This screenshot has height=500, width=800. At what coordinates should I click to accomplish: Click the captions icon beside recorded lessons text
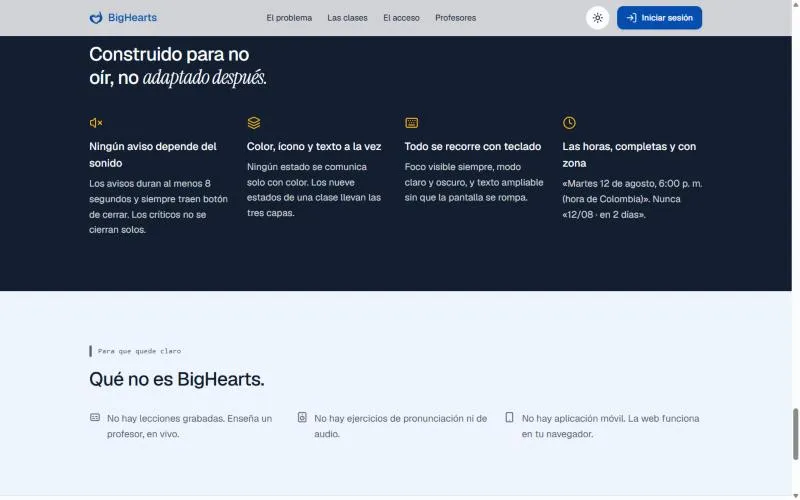coord(95,417)
